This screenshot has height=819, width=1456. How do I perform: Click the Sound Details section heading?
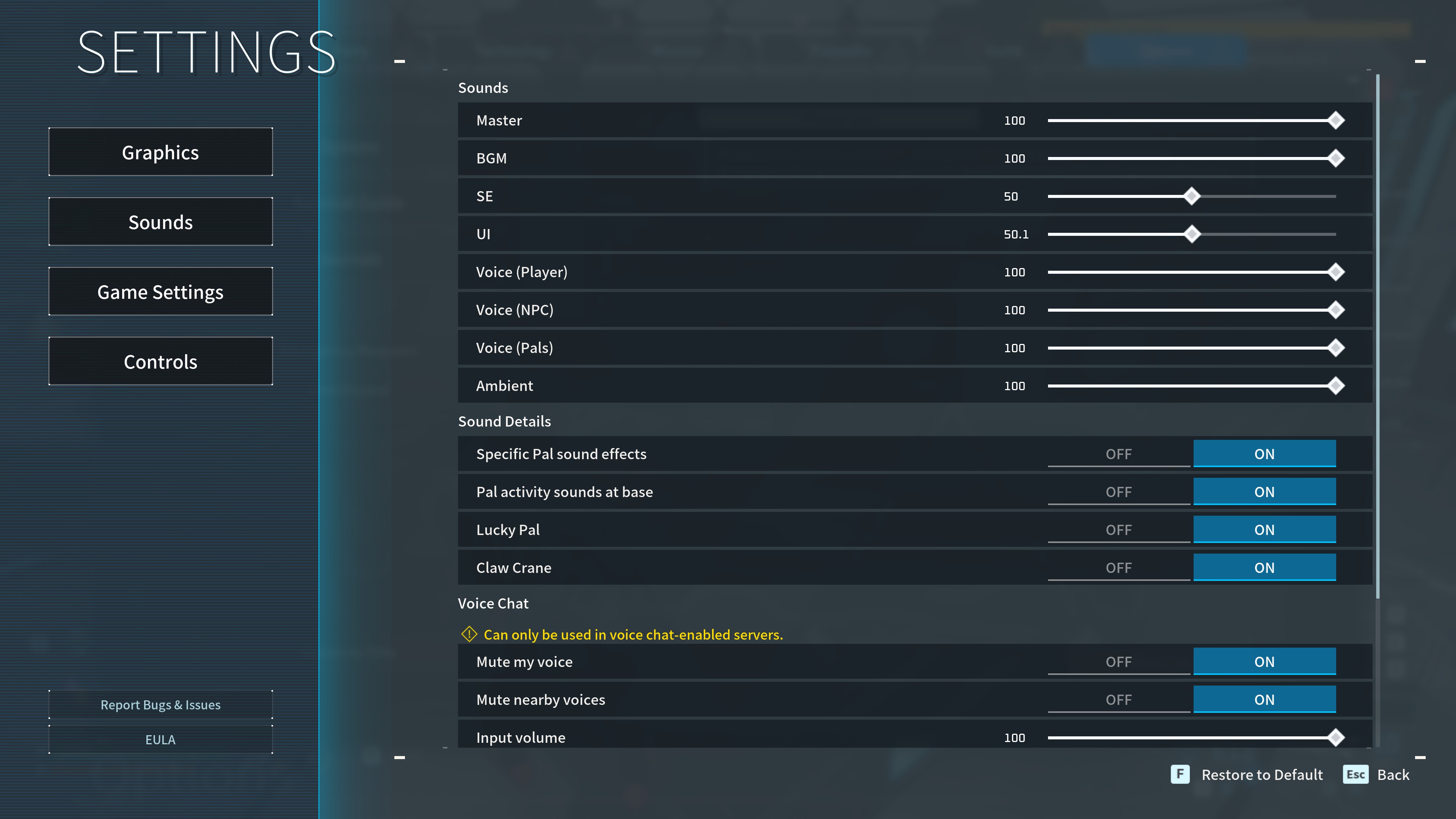coord(504,421)
